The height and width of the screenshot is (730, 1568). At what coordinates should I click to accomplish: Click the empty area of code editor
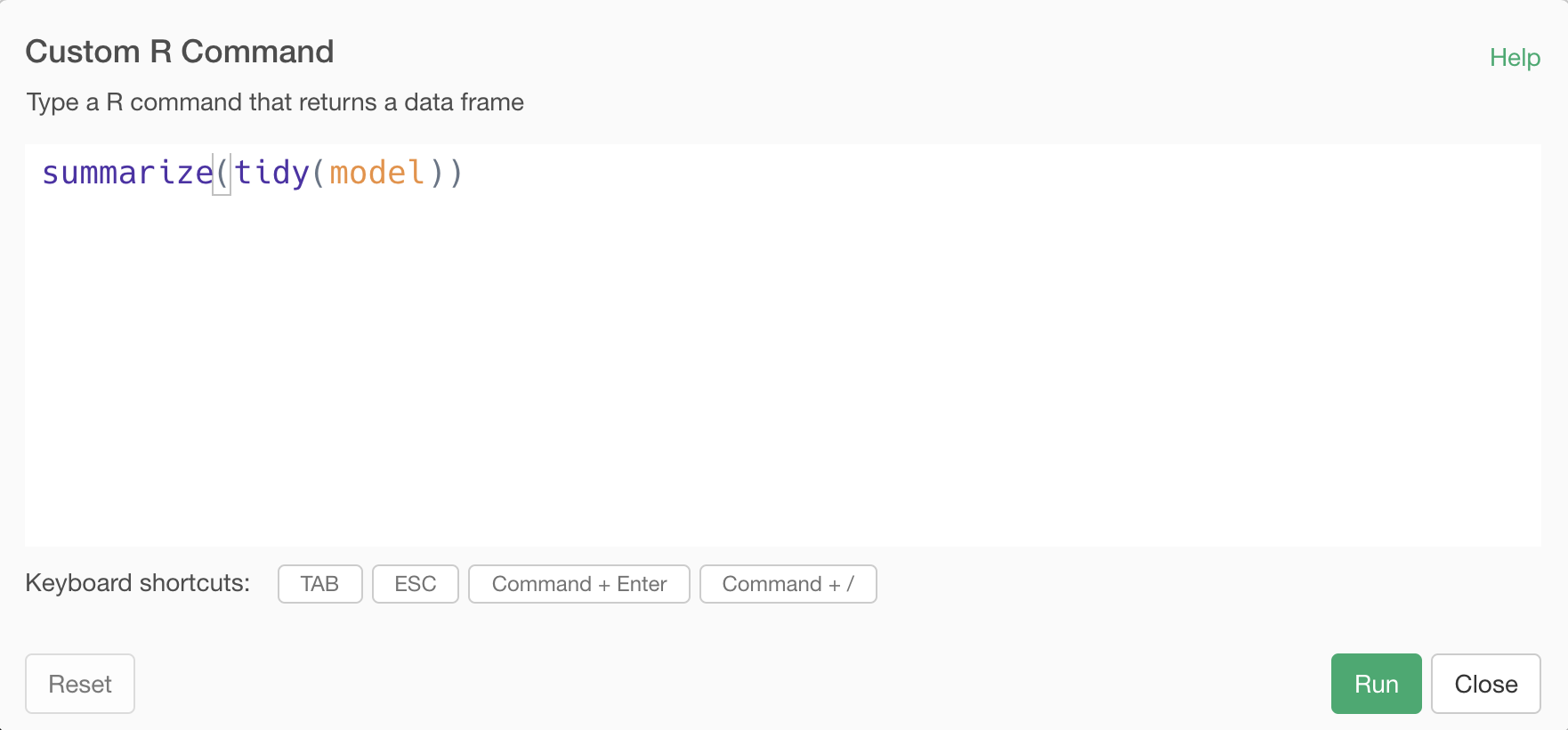point(783,374)
